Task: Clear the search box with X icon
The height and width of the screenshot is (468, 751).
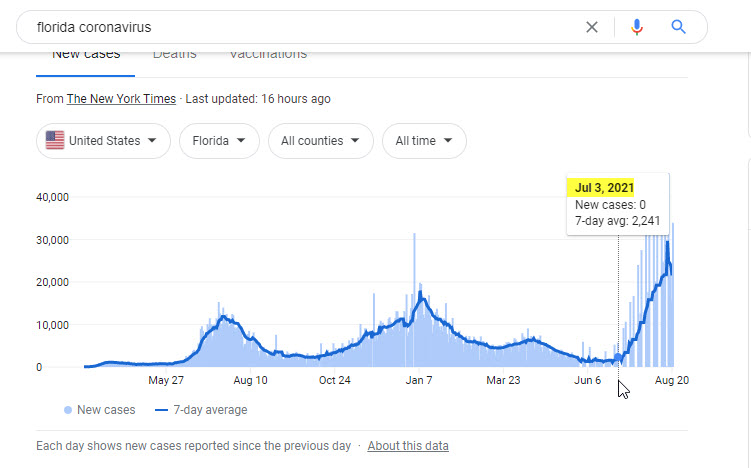Action: coord(592,27)
